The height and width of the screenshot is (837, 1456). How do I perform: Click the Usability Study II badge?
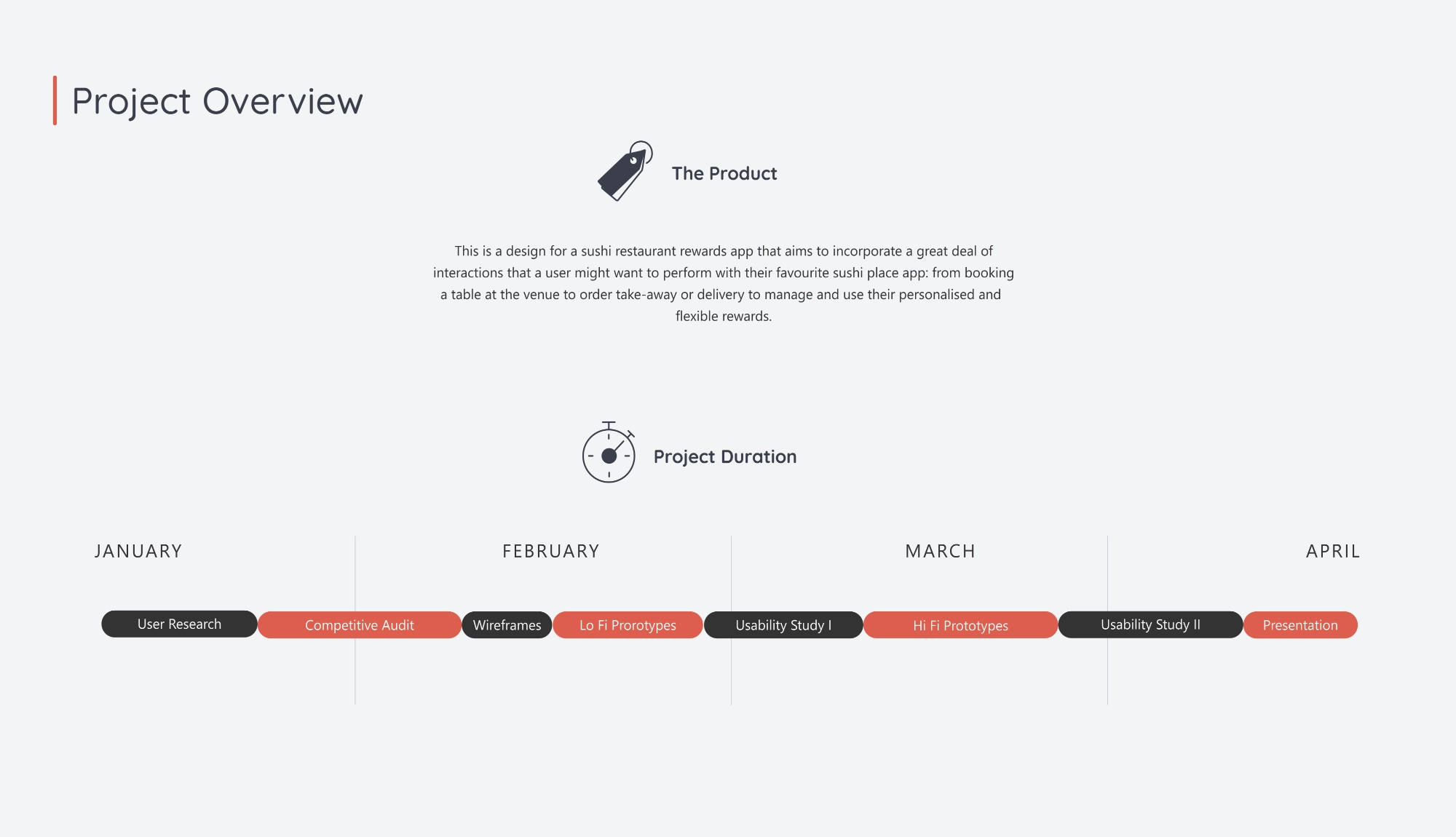[x=1149, y=624]
